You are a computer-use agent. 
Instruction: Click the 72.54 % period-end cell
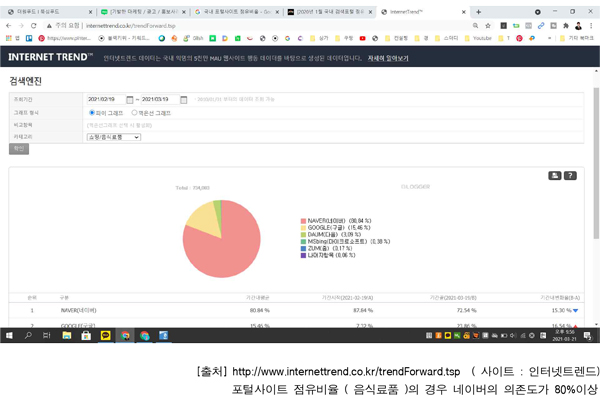[466, 310]
